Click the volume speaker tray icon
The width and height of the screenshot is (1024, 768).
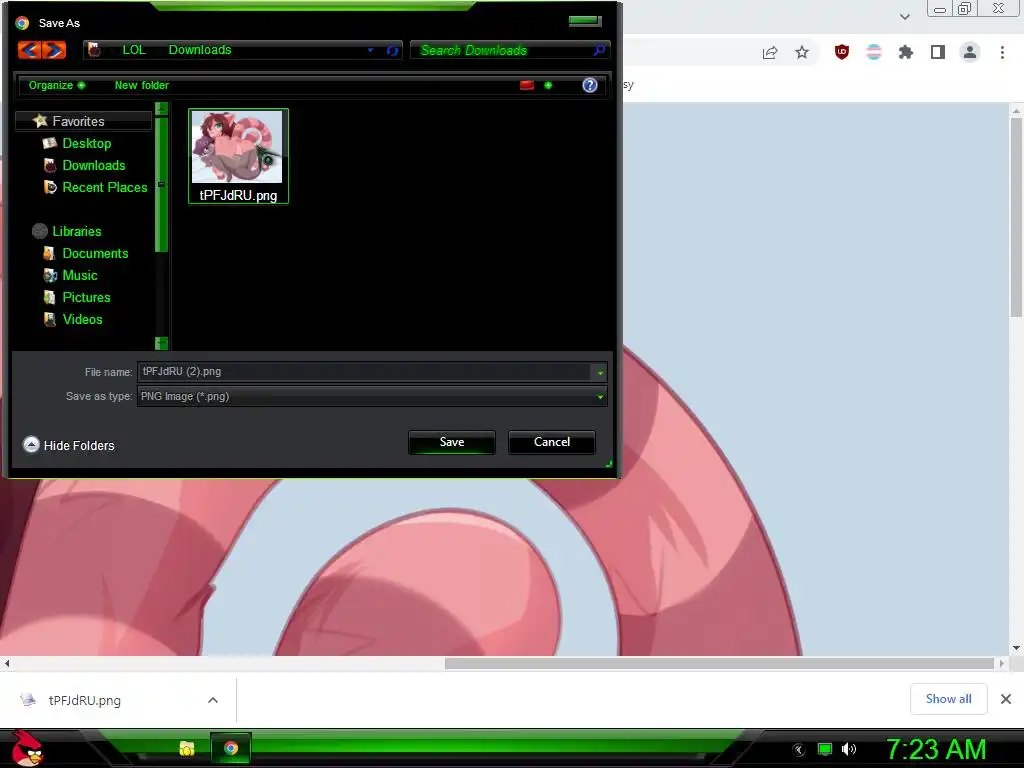[849, 749]
